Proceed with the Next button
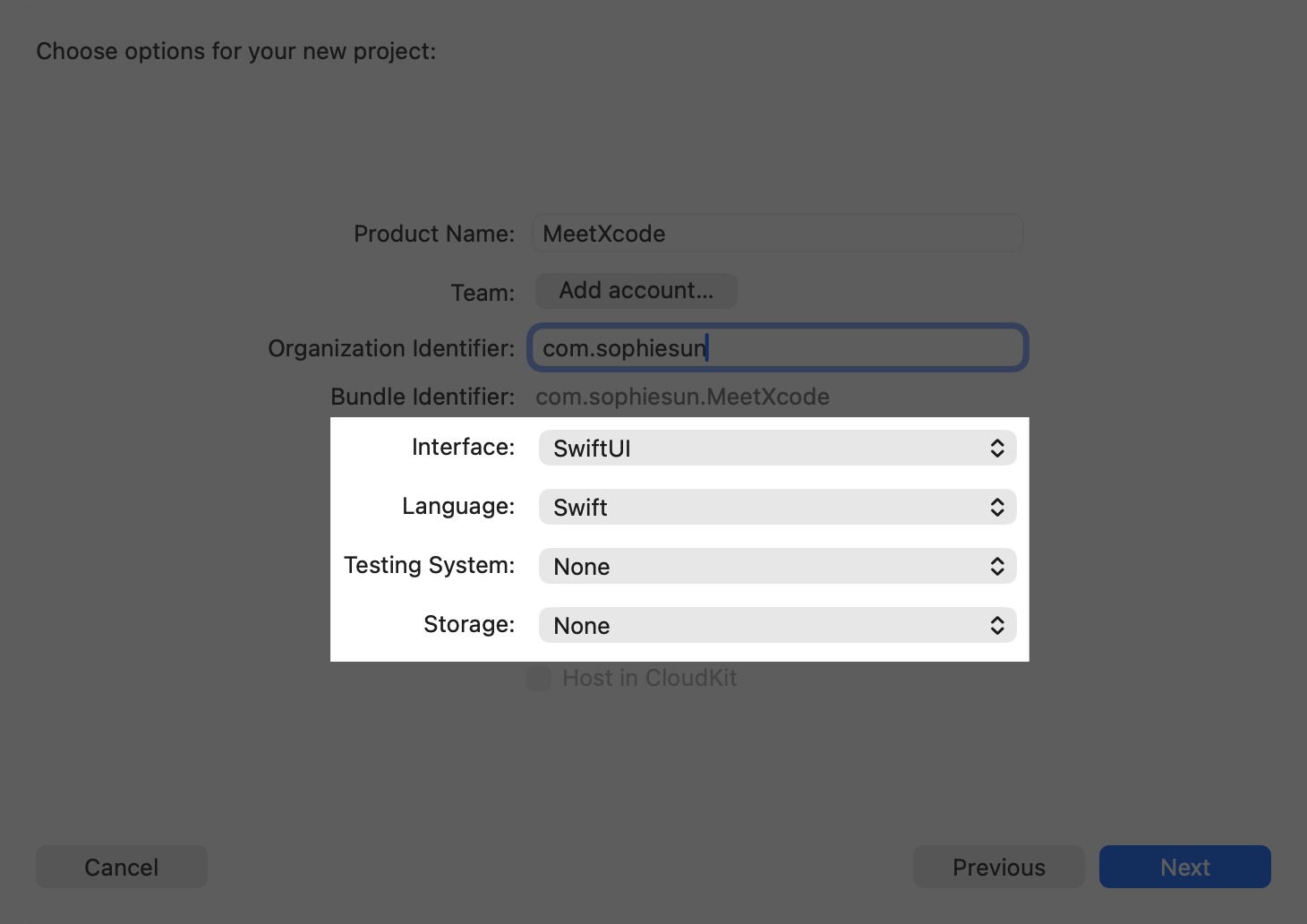The height and width of the screenshot is (924, 1307). pos(1185,867)
